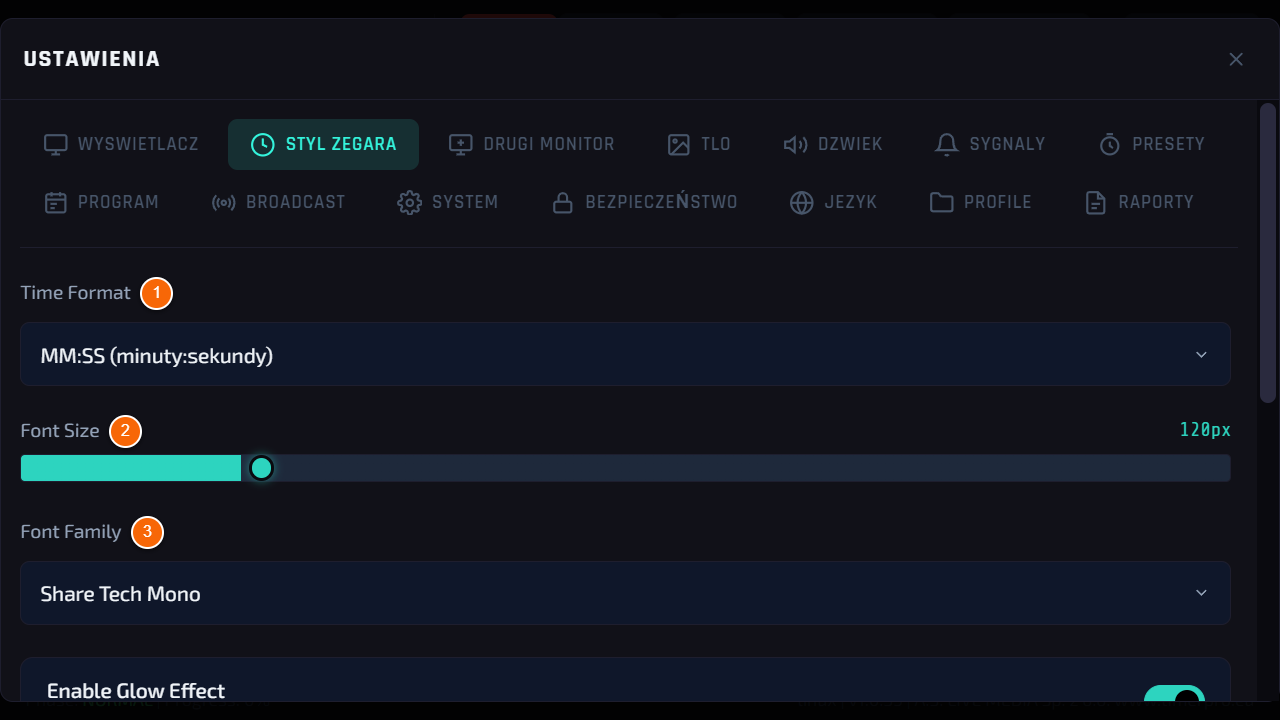
Task: Open the Program tab
Action: coord(101,202)
